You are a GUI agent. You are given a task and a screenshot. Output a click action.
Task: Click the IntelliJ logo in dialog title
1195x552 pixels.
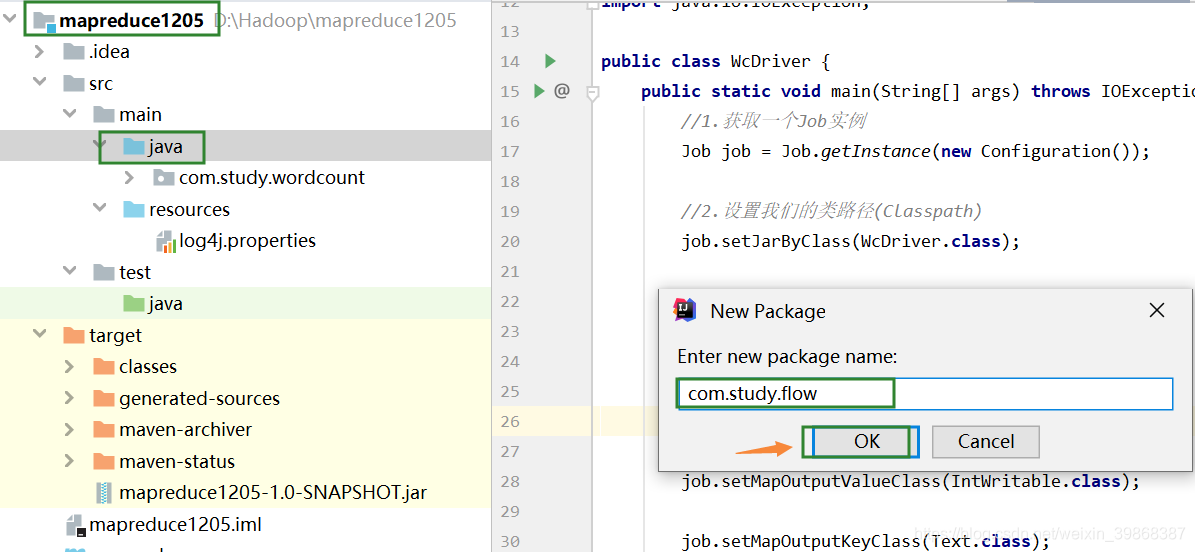(684, 310)
